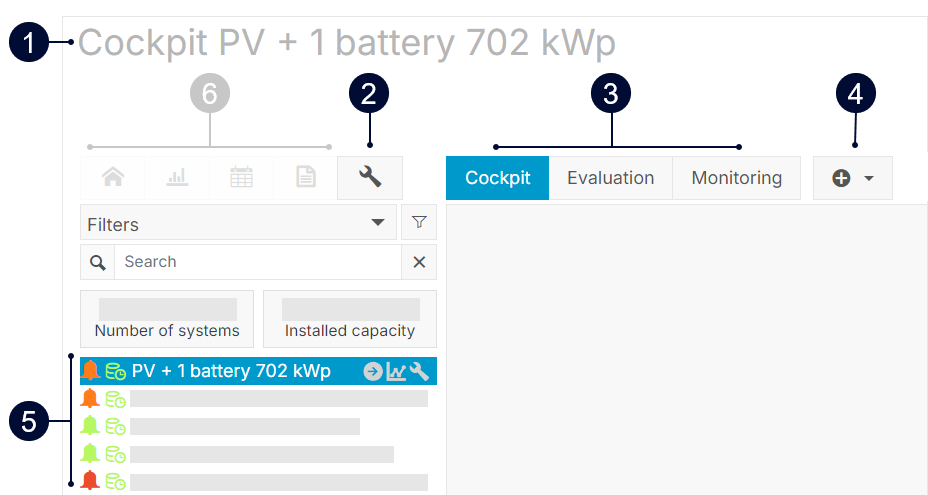Open the plus add dropdown menu

[852, 178]
